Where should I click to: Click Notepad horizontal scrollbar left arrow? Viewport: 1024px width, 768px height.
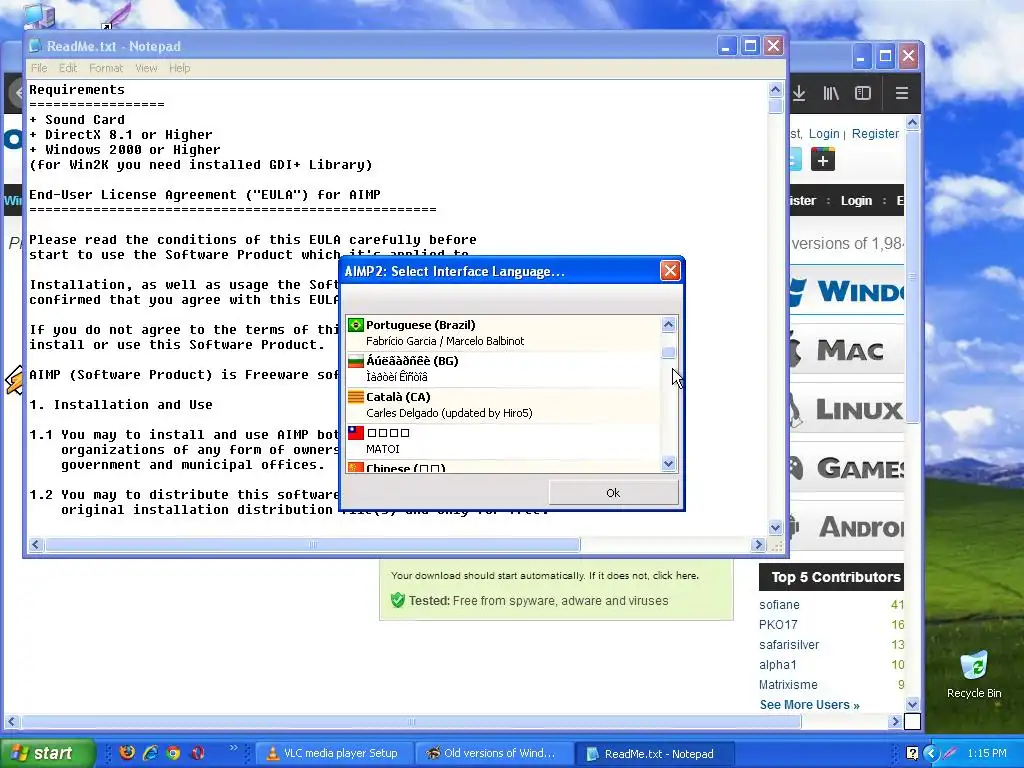coord(36,544)
